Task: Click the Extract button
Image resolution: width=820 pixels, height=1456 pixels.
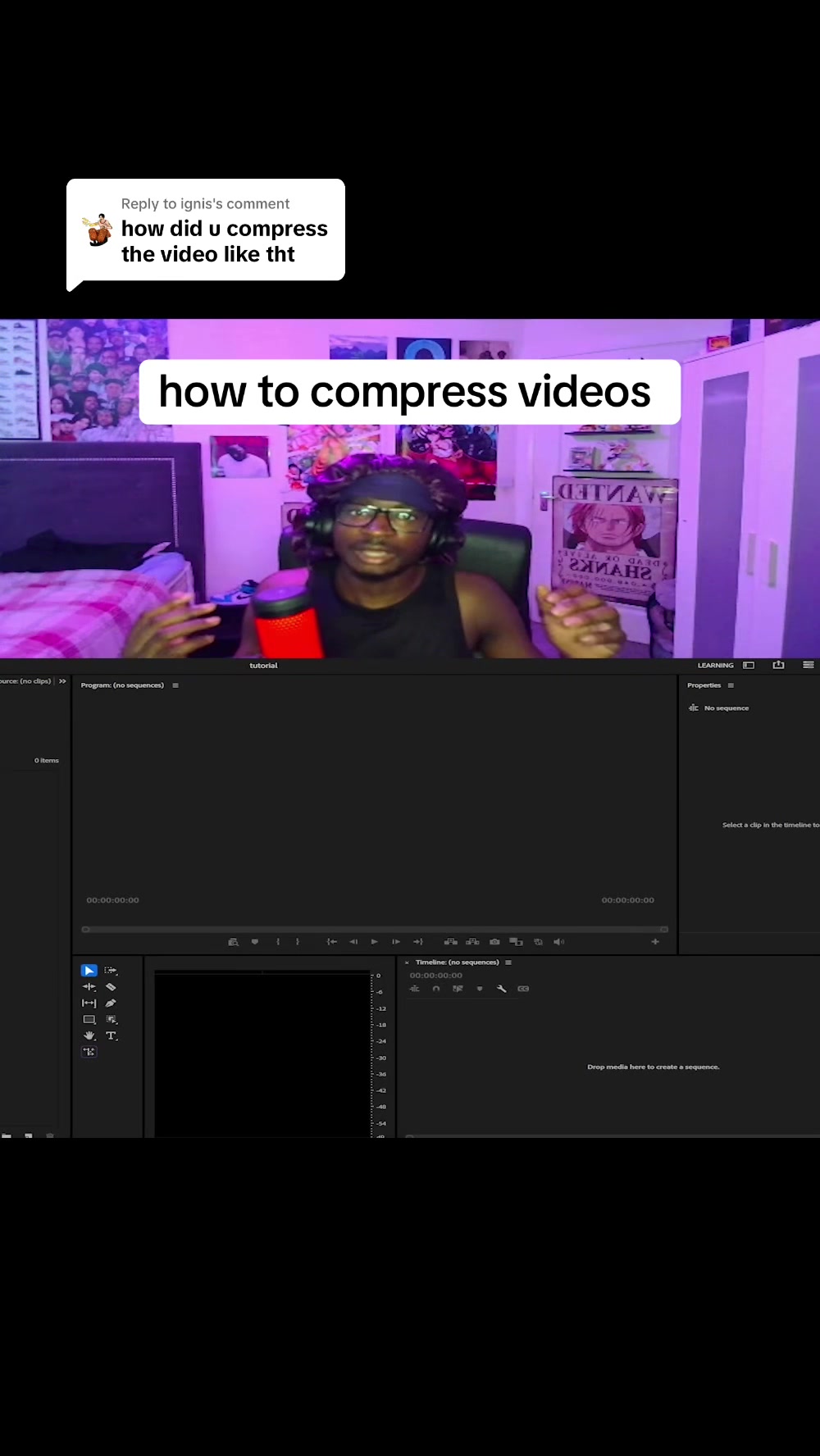Action: tap(472, 942)
